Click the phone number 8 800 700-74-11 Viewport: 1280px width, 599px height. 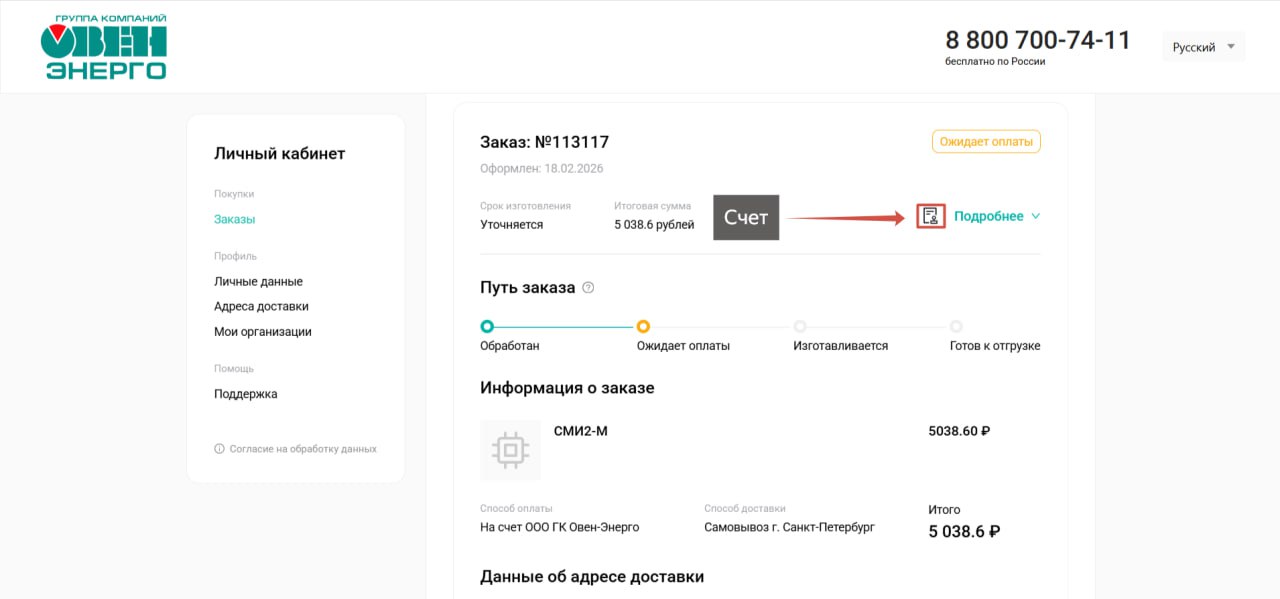1038,40
